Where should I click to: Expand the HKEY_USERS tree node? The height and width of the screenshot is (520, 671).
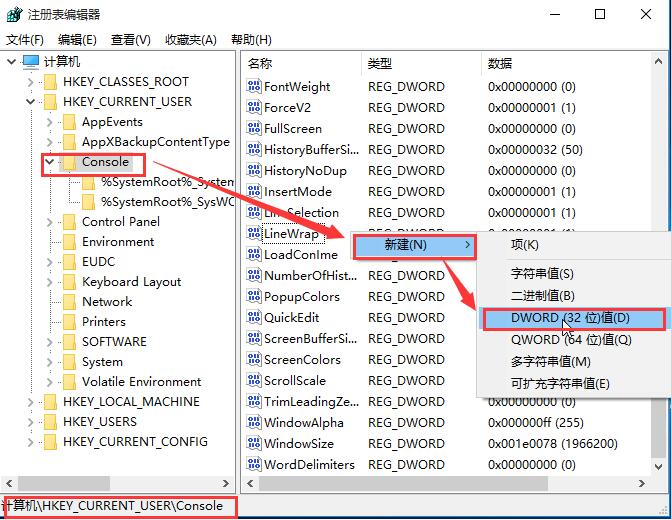point(30,422)
